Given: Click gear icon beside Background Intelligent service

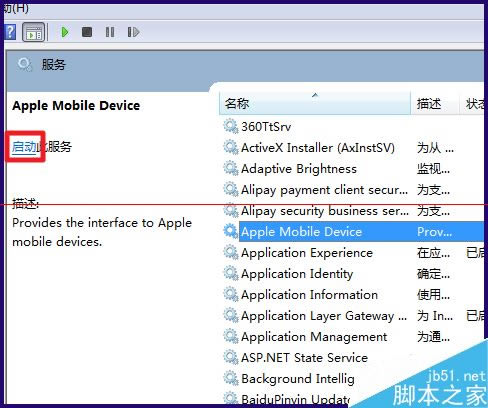Looking at the screenshot, I should pyautogui.click(x=231, y=378).
